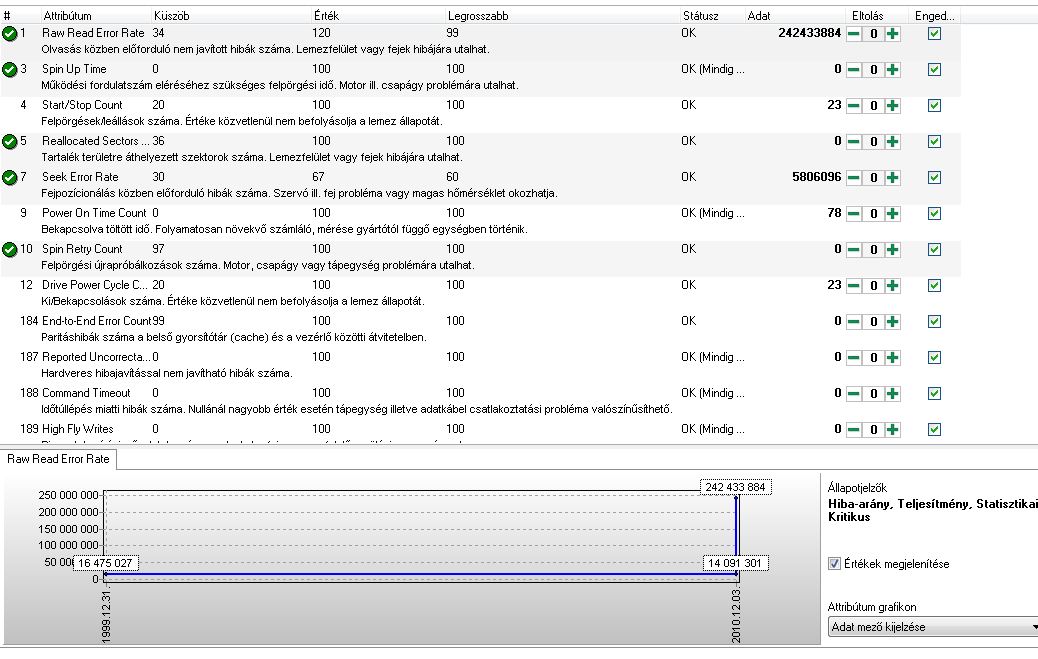The image size is (1038, 659).
Task: Increase offset for Reallocated Sectors
Action: (892, 142)
